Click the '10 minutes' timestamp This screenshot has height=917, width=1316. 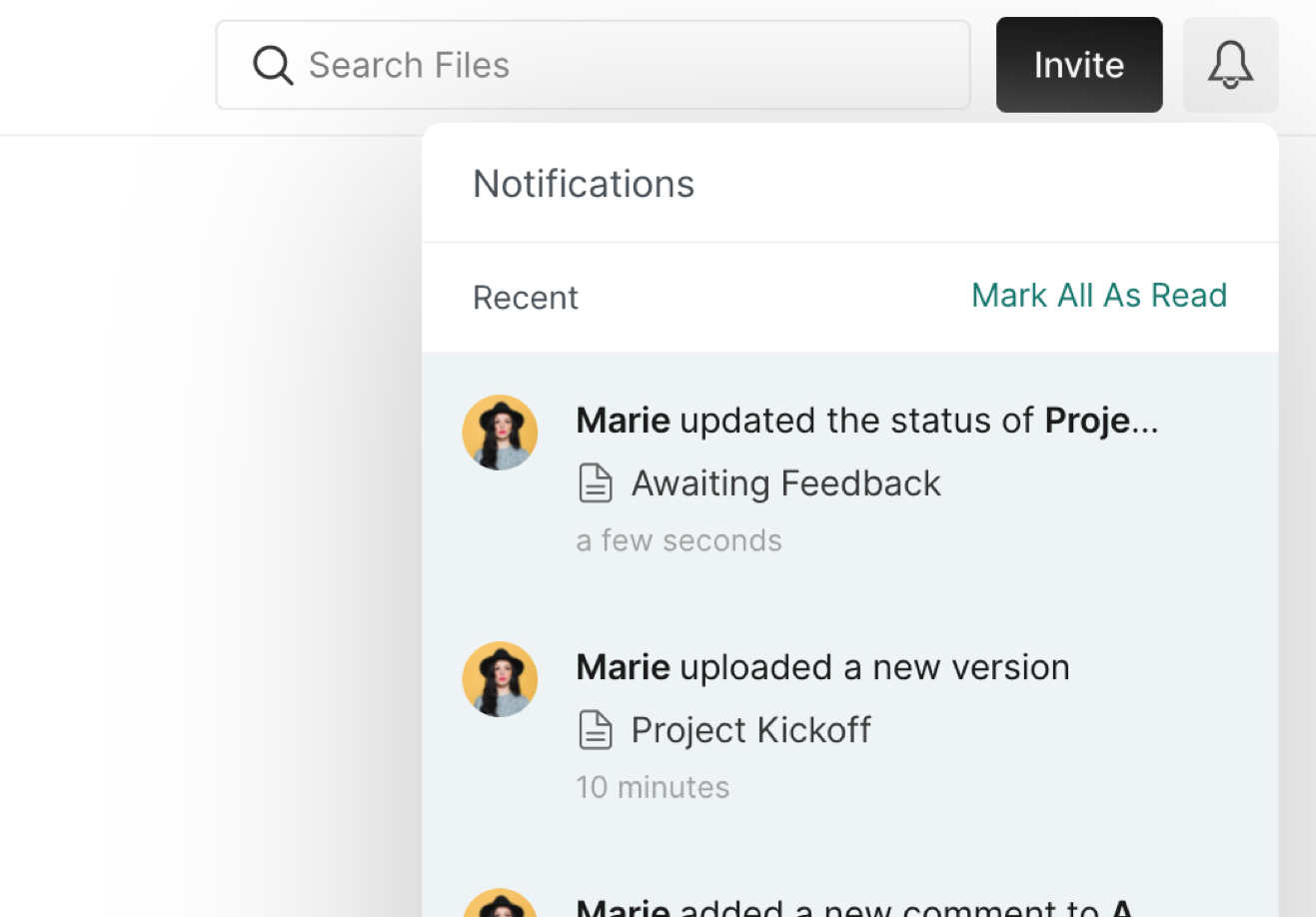[653, 787]
